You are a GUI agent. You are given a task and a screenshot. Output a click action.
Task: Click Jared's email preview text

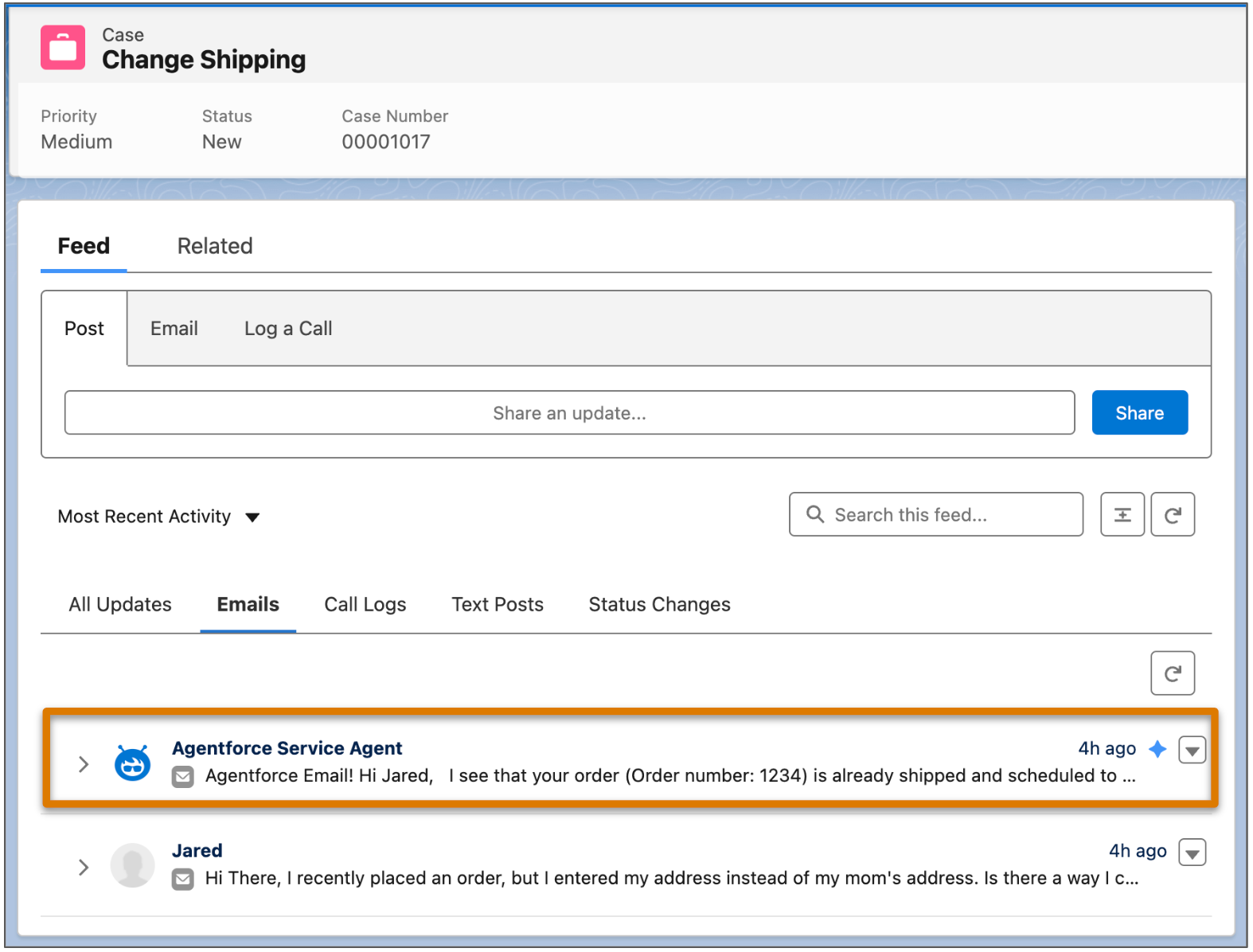tap(672, 879)
